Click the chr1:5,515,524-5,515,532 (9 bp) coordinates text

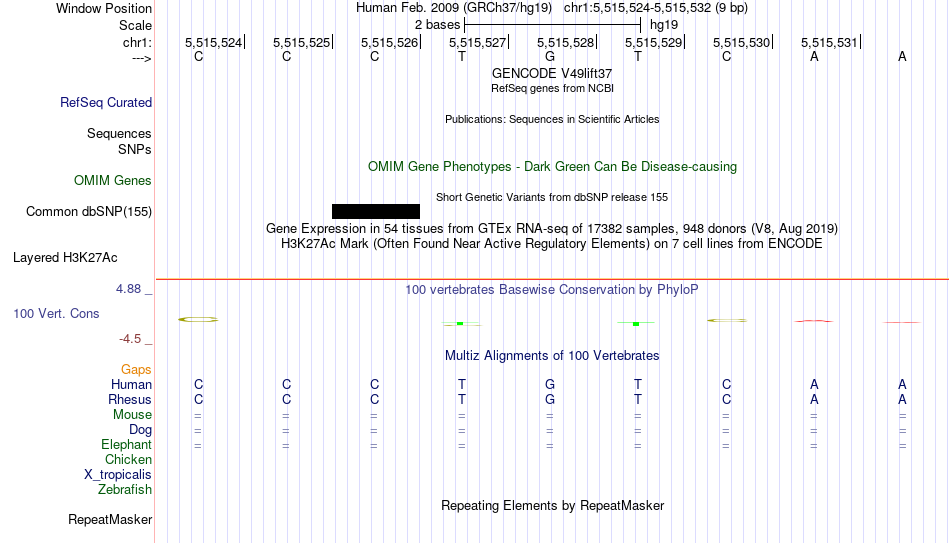(656, 8)
